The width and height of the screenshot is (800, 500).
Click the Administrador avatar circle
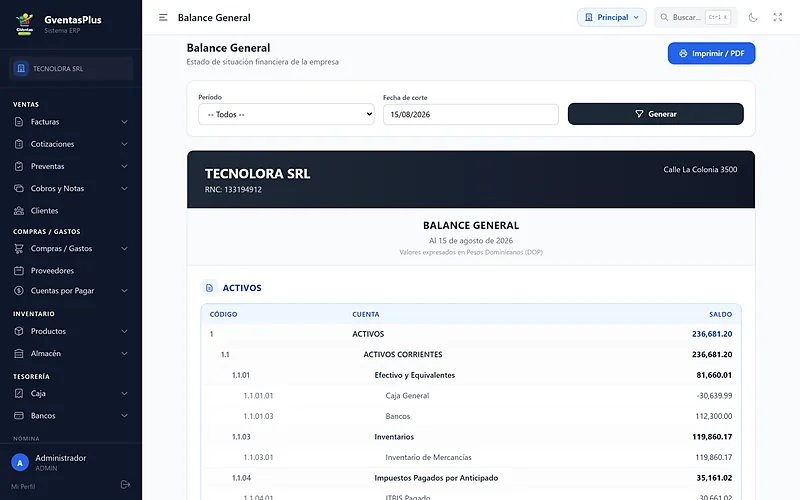coord(20,463)
